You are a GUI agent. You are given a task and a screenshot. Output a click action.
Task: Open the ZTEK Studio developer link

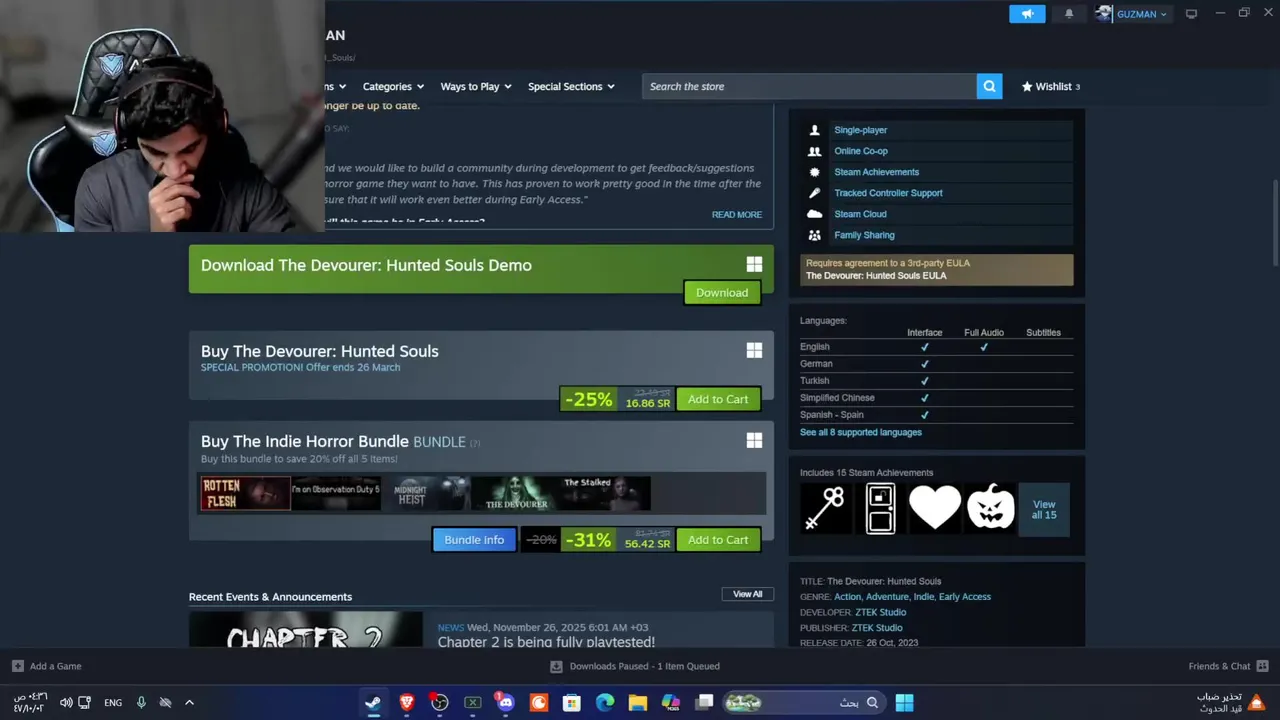(880, 612)
